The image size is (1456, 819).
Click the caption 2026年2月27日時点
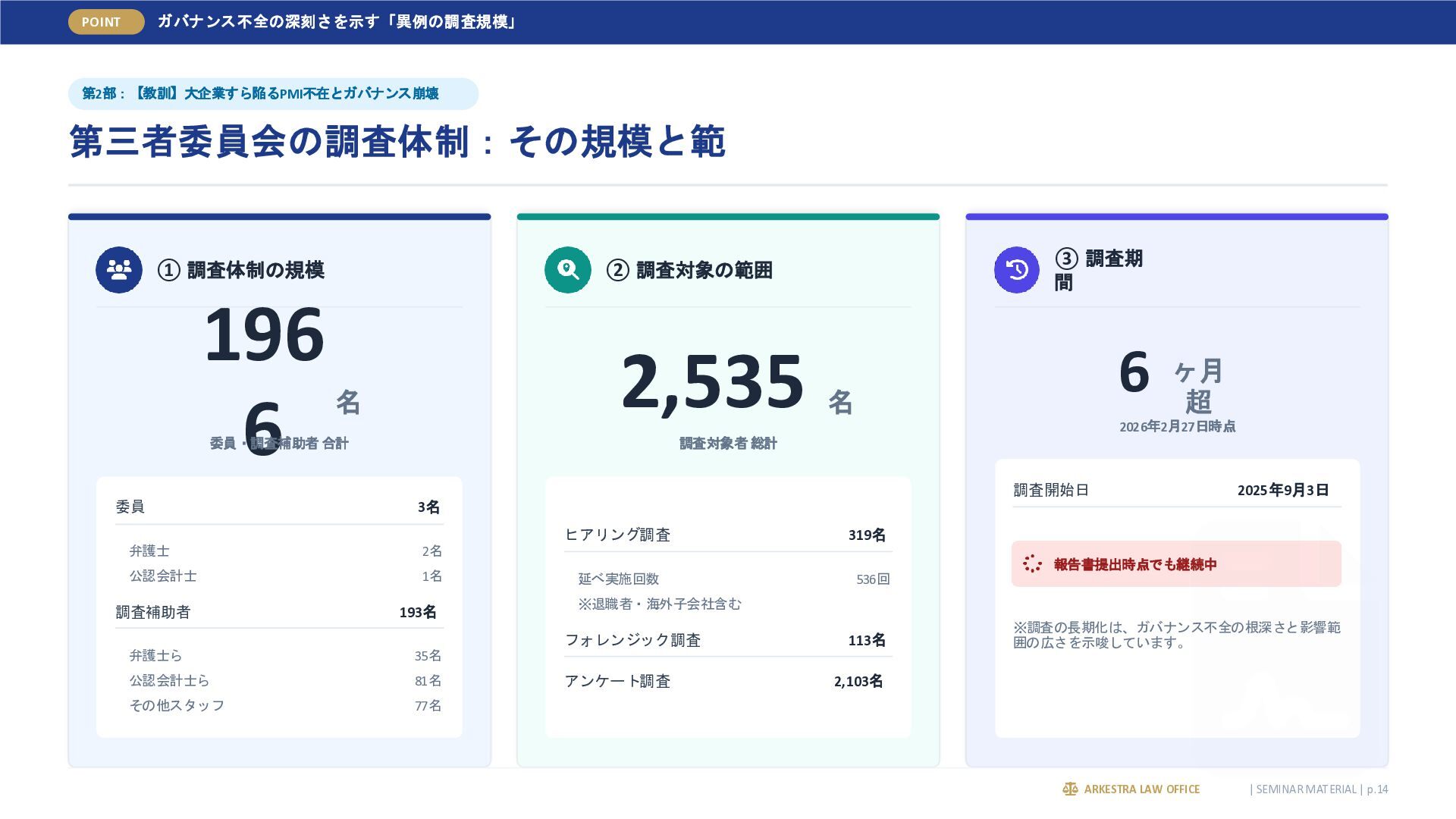click(x=1178, y=427)
